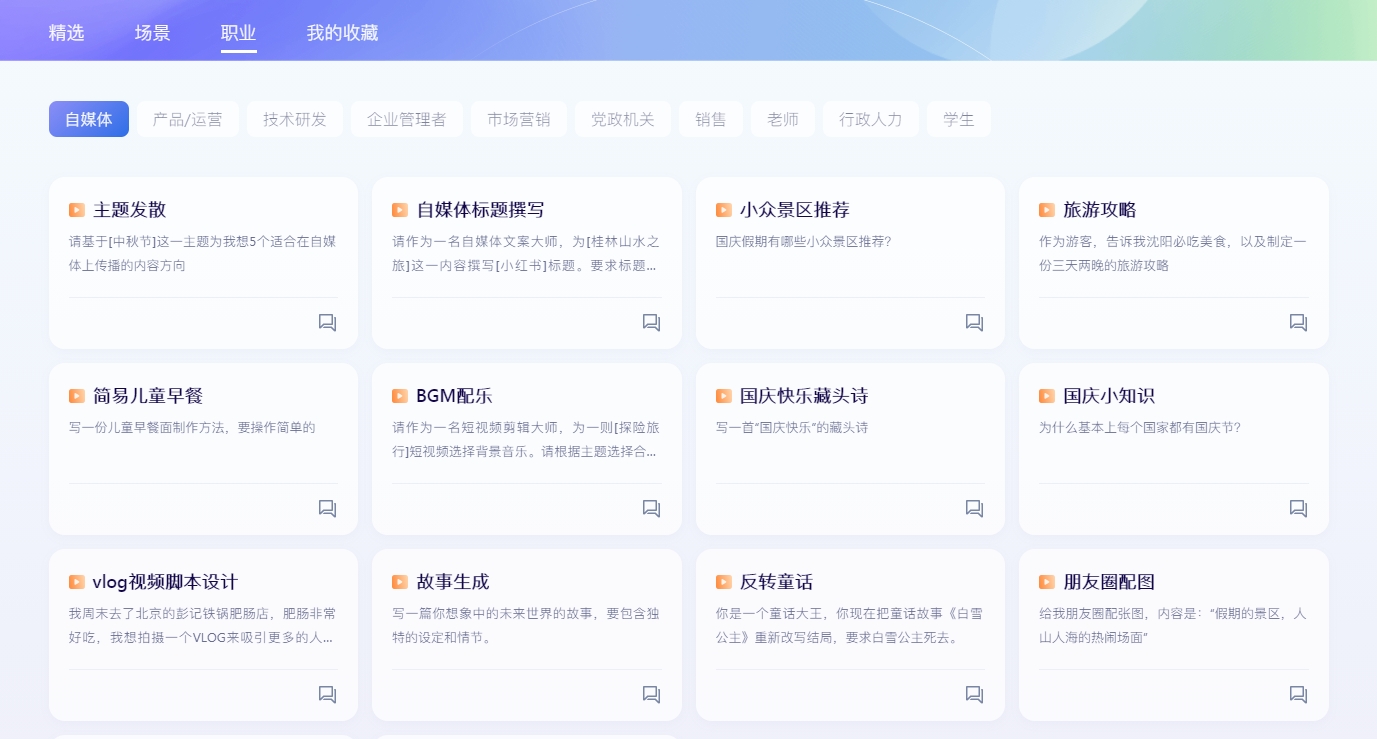Toggle the 老师 filter chip

pyautogui.click(x=783, y=118)
